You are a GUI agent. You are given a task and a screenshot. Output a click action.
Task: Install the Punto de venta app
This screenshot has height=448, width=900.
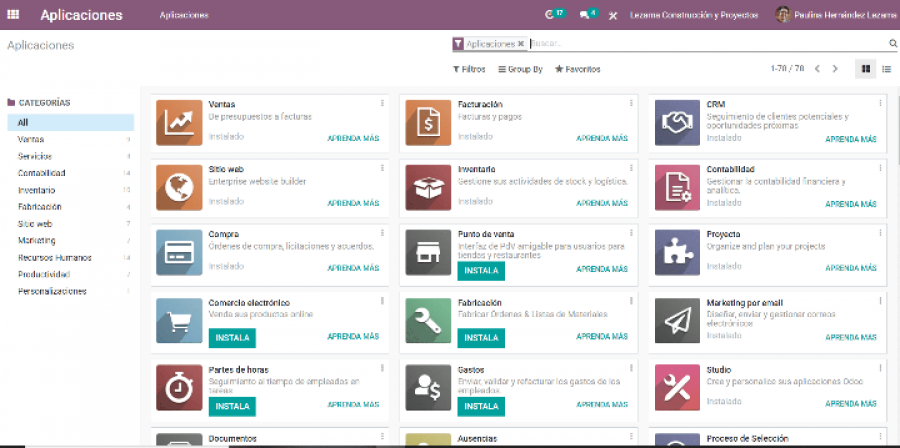tap(481, 271)
